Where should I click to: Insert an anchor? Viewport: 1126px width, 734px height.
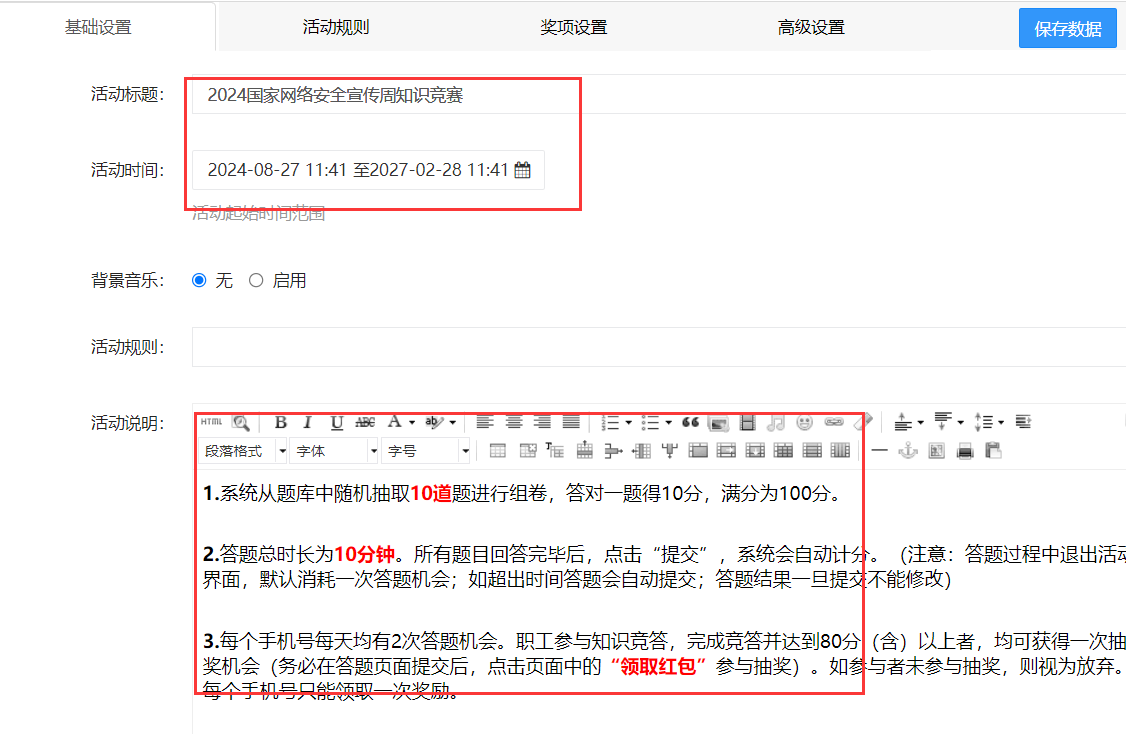click(908, 451)
